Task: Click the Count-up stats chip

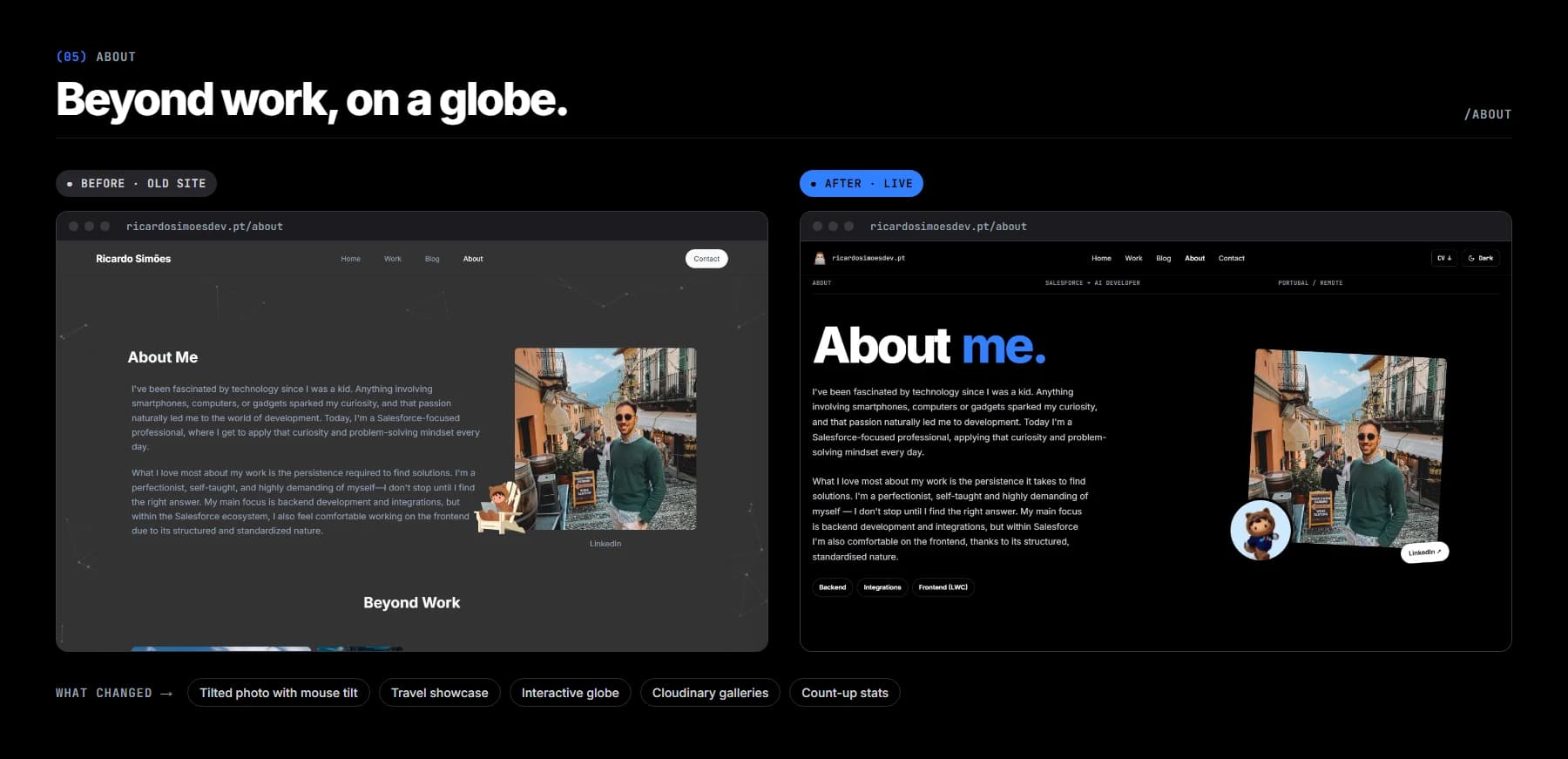Action: (x=845, y=693)
